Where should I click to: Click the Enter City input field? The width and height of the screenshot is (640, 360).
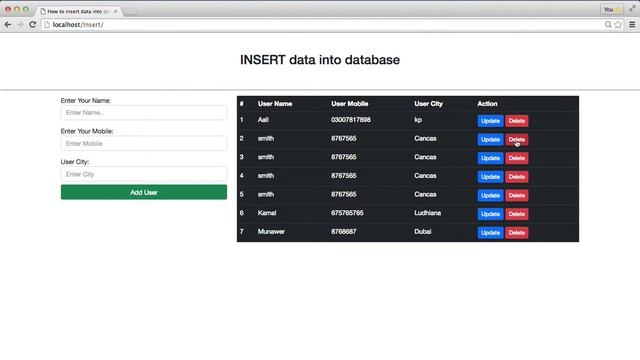(144, 174)
